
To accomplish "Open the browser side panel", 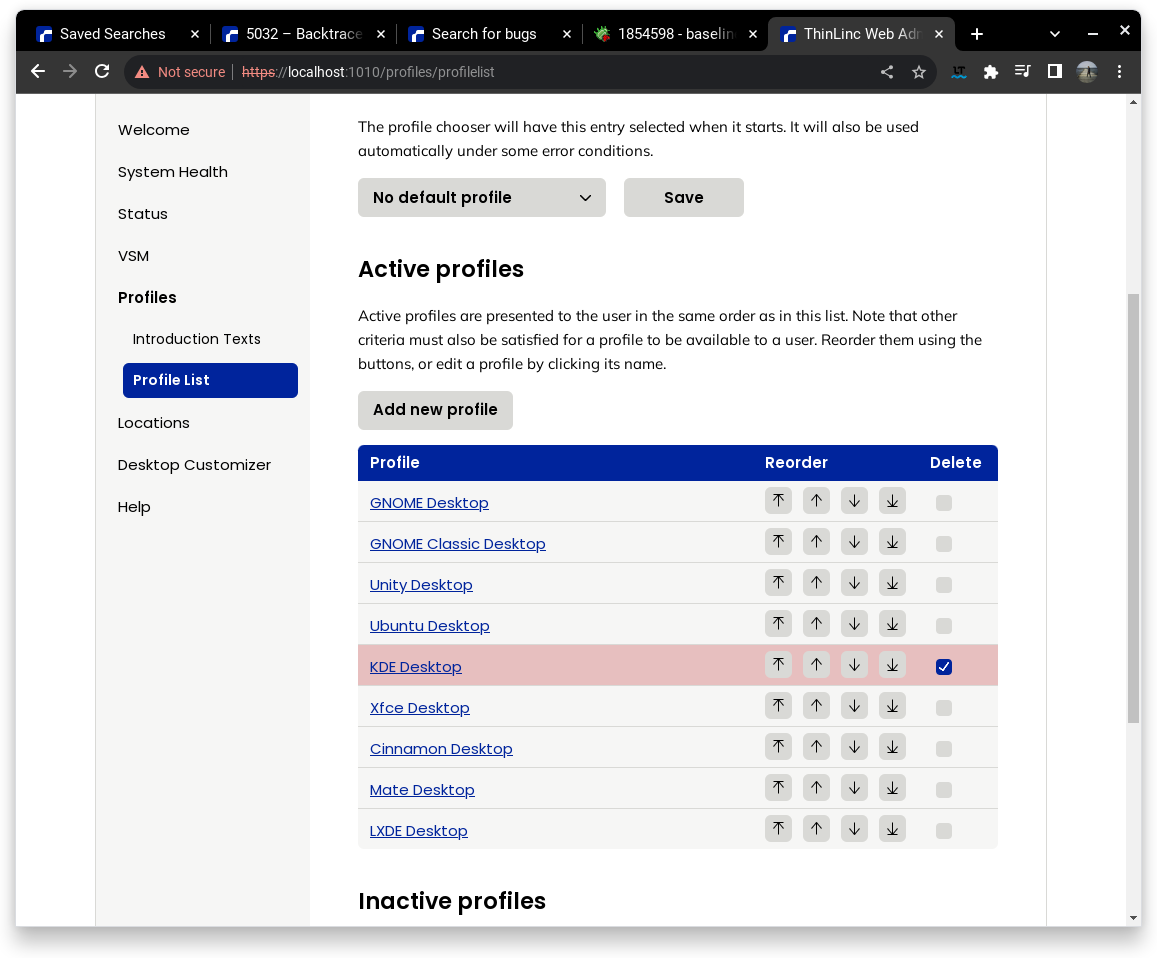I will pos(1054,72).
